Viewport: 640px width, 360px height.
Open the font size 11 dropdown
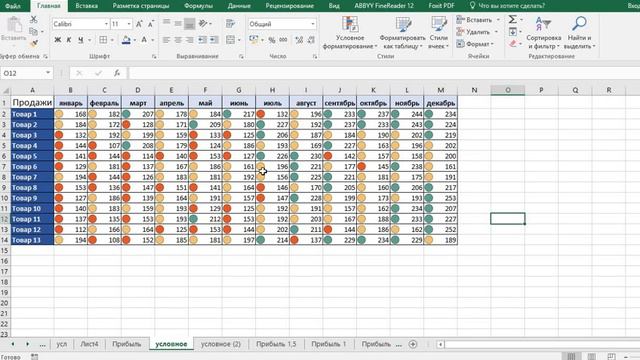coord(129,24)
